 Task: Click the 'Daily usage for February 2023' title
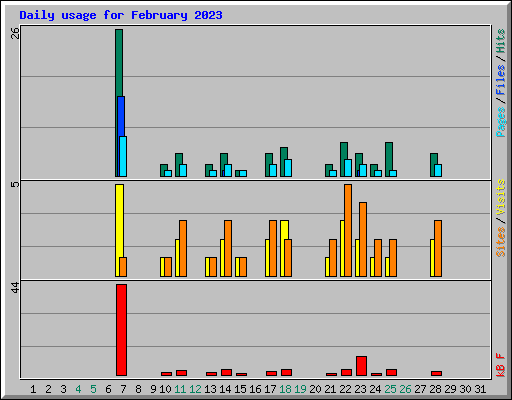click(x=121, y=15)
